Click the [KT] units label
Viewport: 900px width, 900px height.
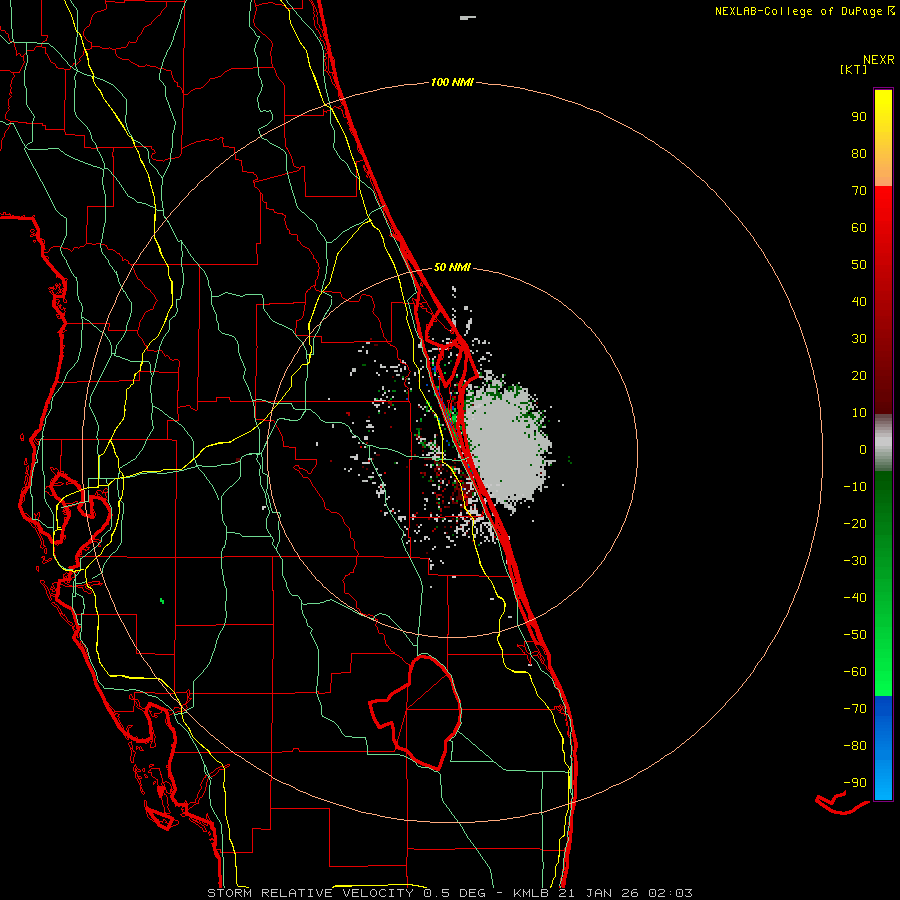click(x=854, y=69)
